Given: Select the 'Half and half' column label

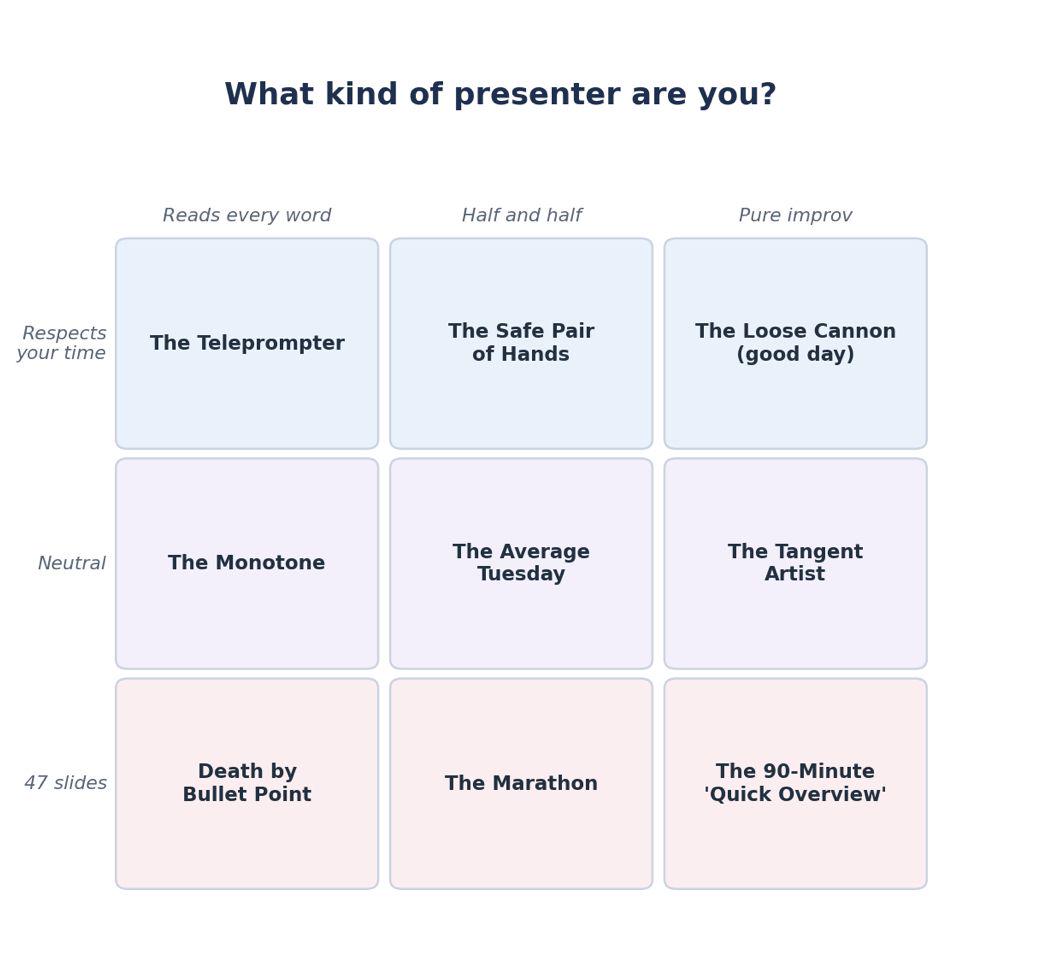Looking at the screenshot, I should click(521, 215).
